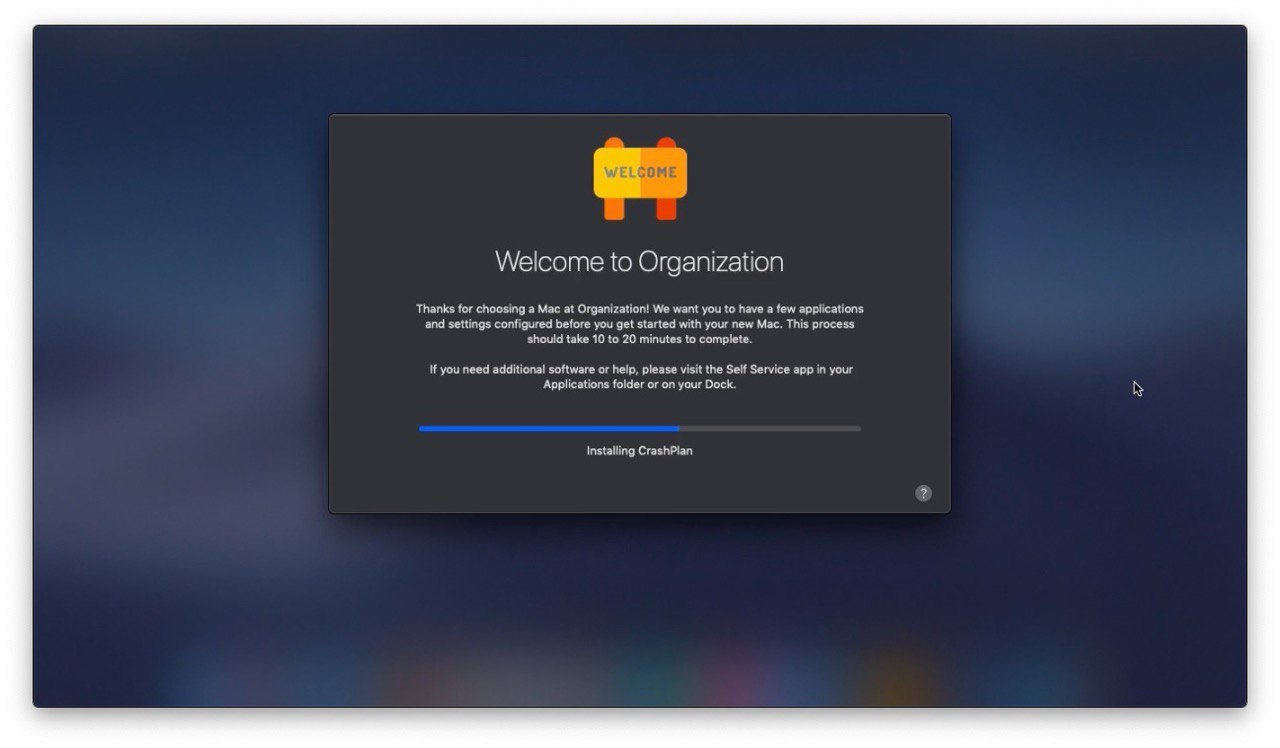Click the blue installation progress bar

(x=640, y=428)
